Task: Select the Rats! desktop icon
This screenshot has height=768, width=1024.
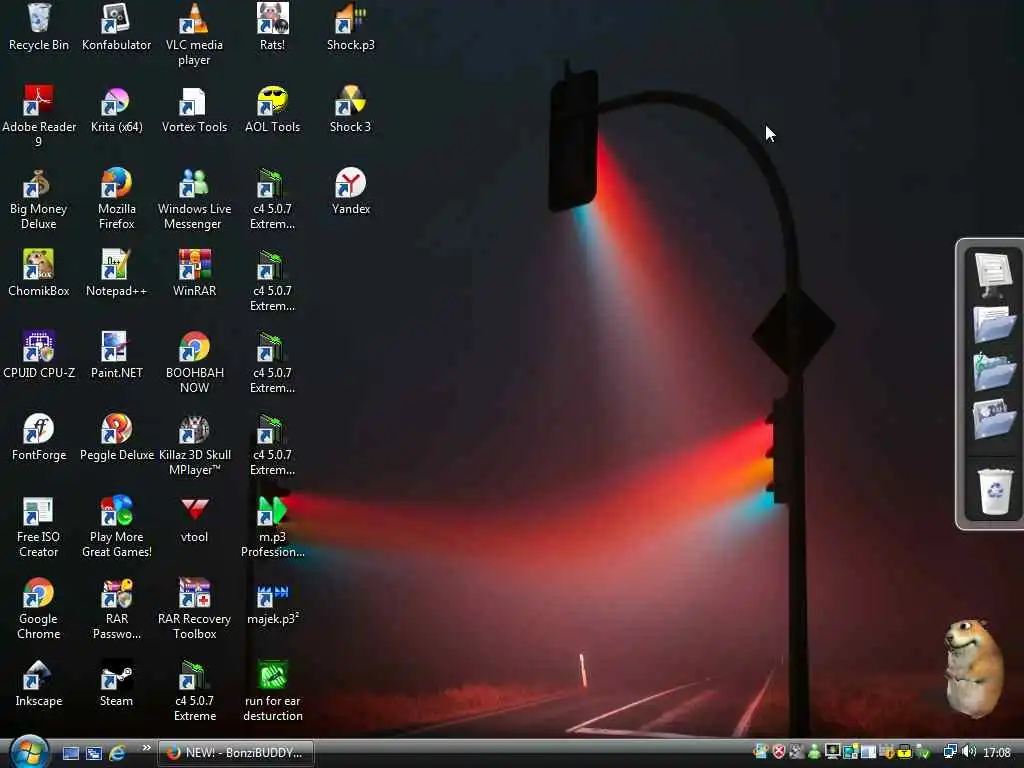Action: 272,27
